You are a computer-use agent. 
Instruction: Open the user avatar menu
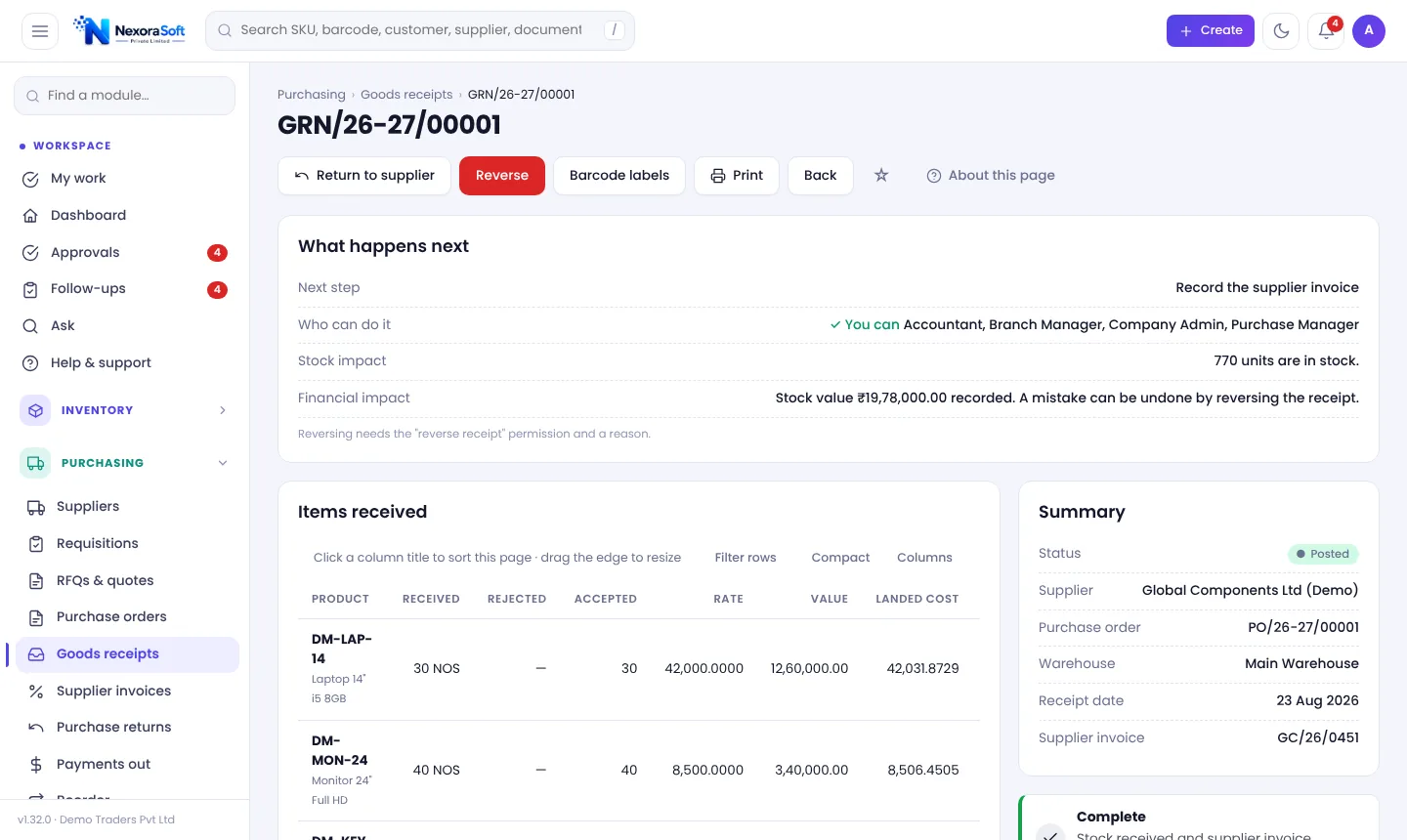(x=1369, y=31)
